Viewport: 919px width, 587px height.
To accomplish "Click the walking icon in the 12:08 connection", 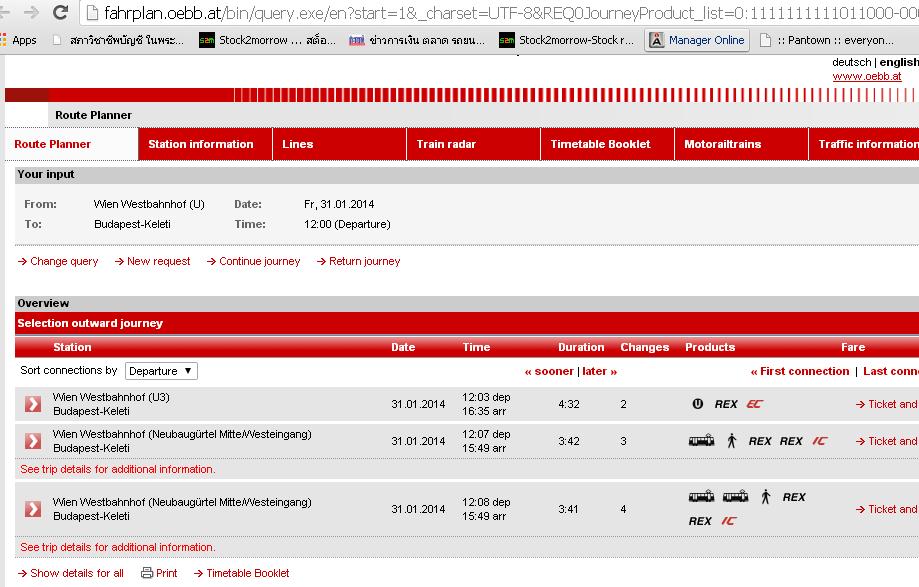I will coord(765,497).
